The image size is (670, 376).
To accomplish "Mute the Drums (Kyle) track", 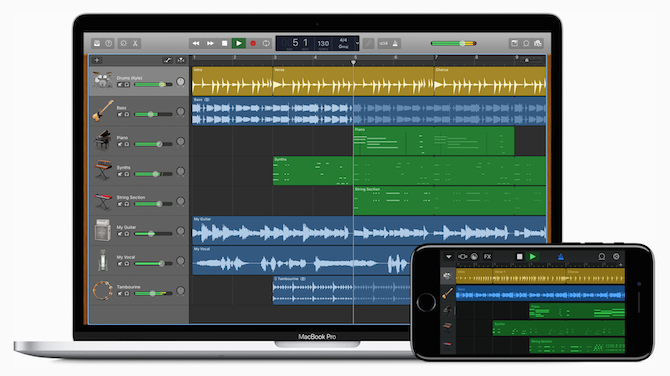I will [120, 85].
